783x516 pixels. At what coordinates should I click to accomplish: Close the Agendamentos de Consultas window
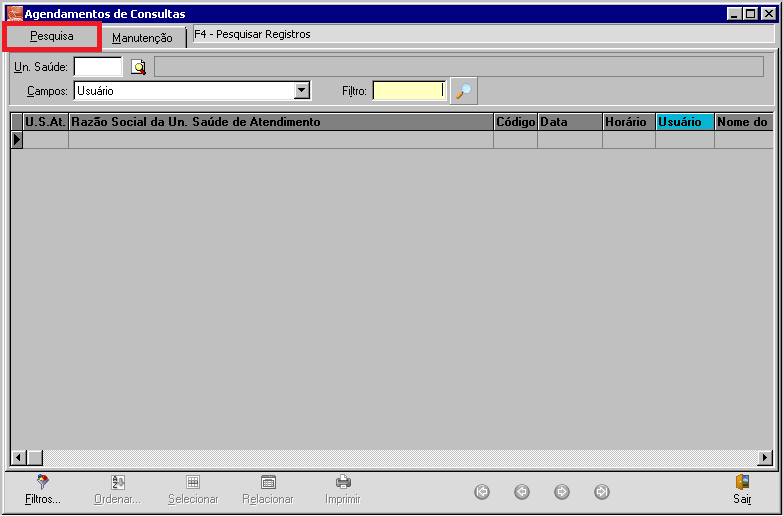[769, 14]
